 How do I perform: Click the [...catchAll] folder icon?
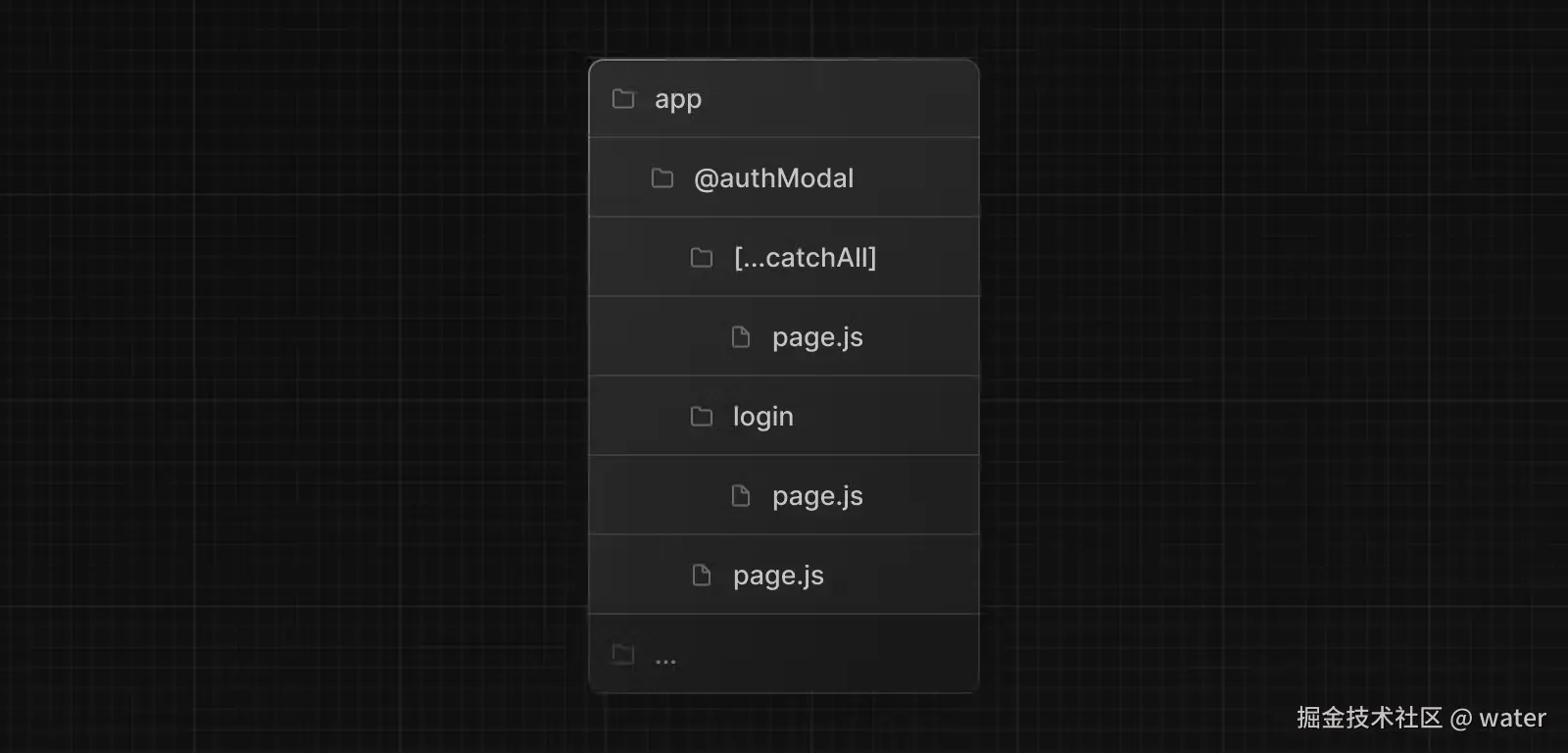point(702,258)
